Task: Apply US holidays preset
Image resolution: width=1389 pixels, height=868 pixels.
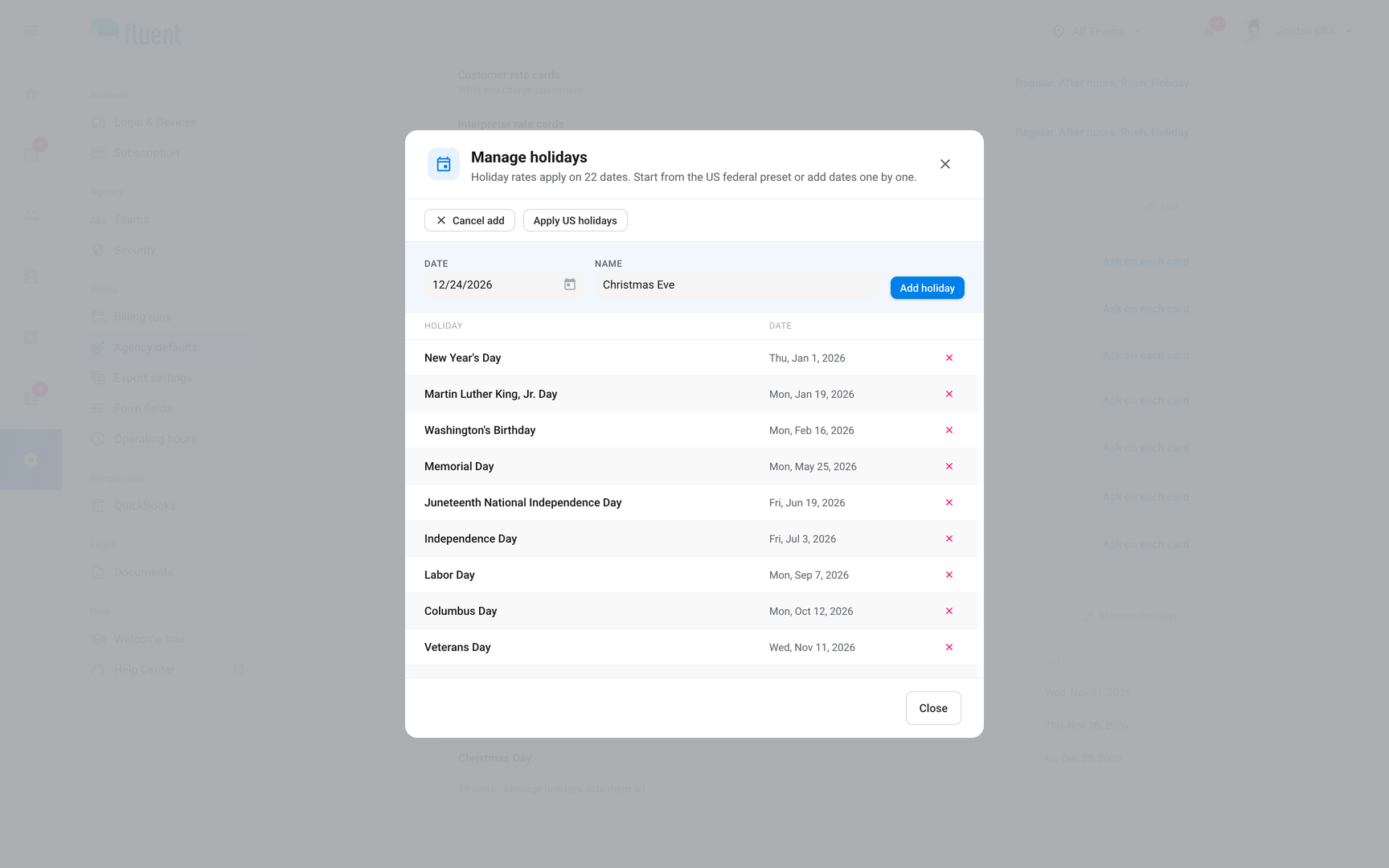Action: pyautogui.click(x=576, y=220)
